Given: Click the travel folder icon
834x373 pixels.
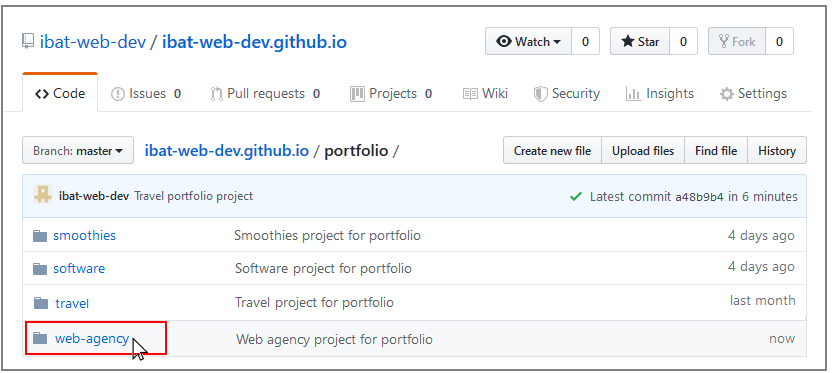Looking at the screenshot, I should pos(41,303).
